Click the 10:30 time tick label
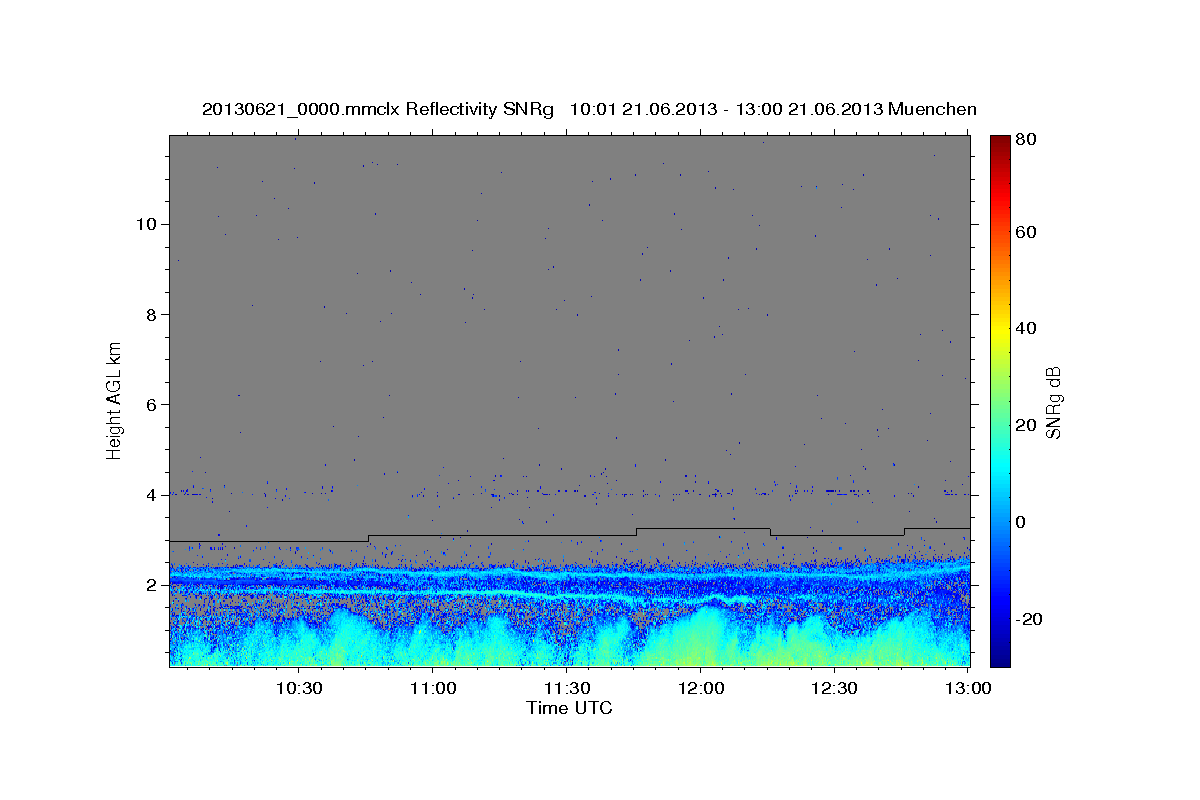Screen dimensions: 1200x800 tap(298, 689)
